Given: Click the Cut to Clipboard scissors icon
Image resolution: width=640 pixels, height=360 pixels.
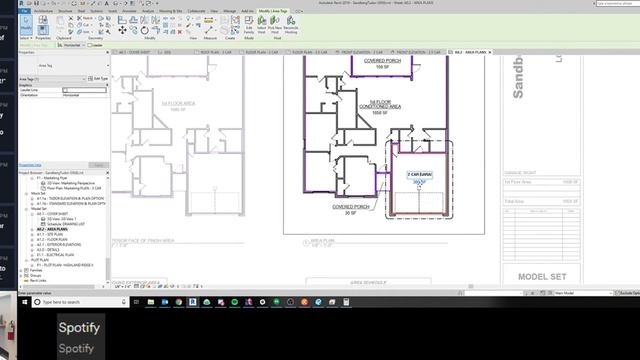Looking at the screenshot, I should (x=71, y=18).
